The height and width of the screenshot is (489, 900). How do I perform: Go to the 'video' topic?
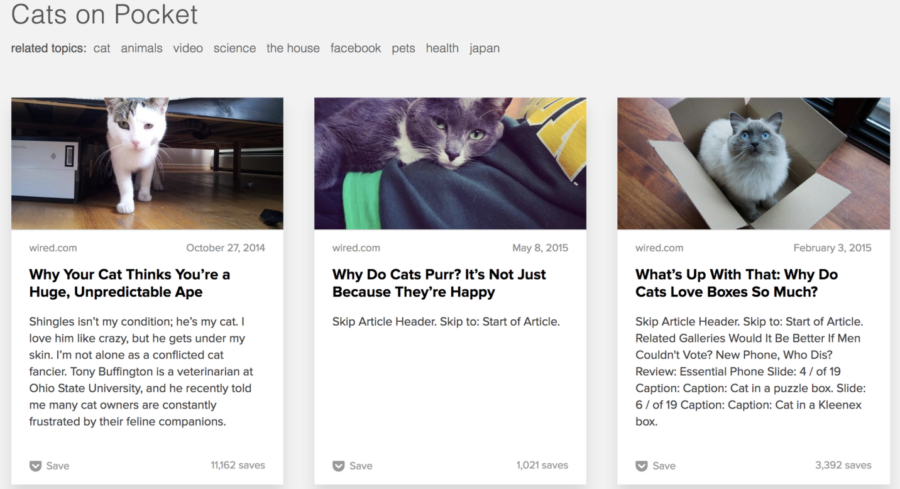click(x=188, y=48)
